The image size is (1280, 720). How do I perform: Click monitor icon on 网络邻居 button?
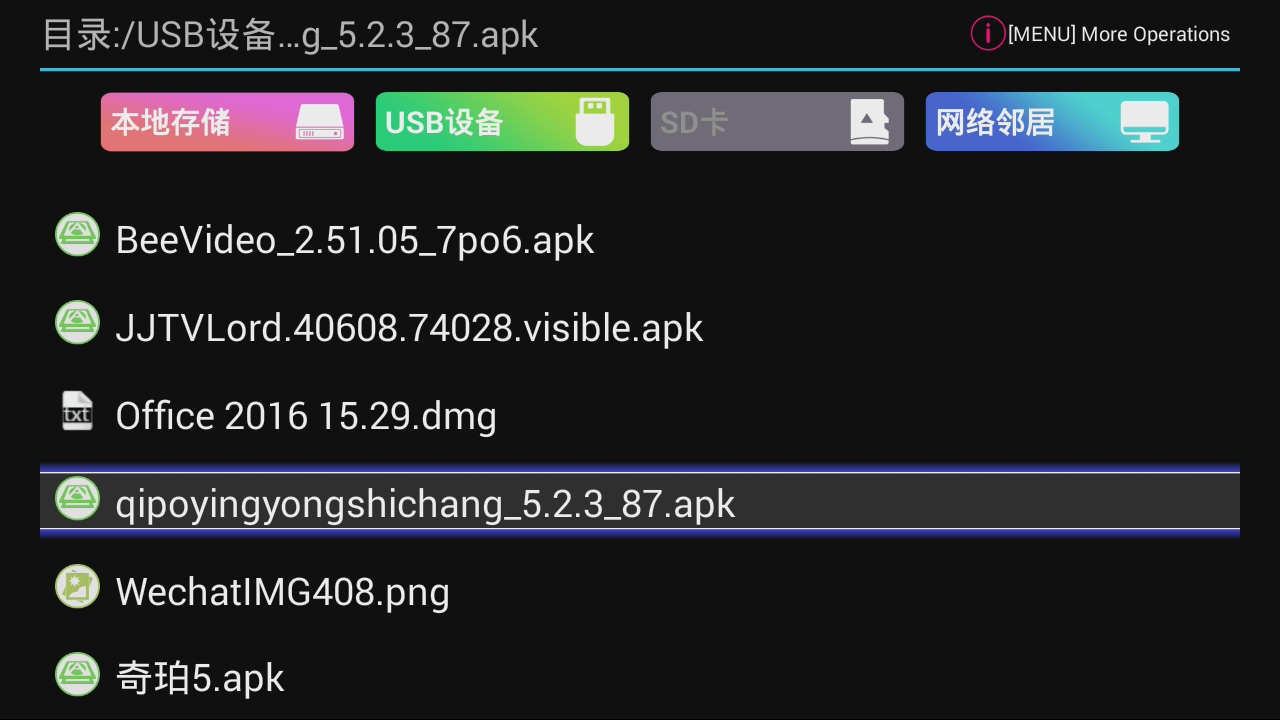pos(1143,121)
